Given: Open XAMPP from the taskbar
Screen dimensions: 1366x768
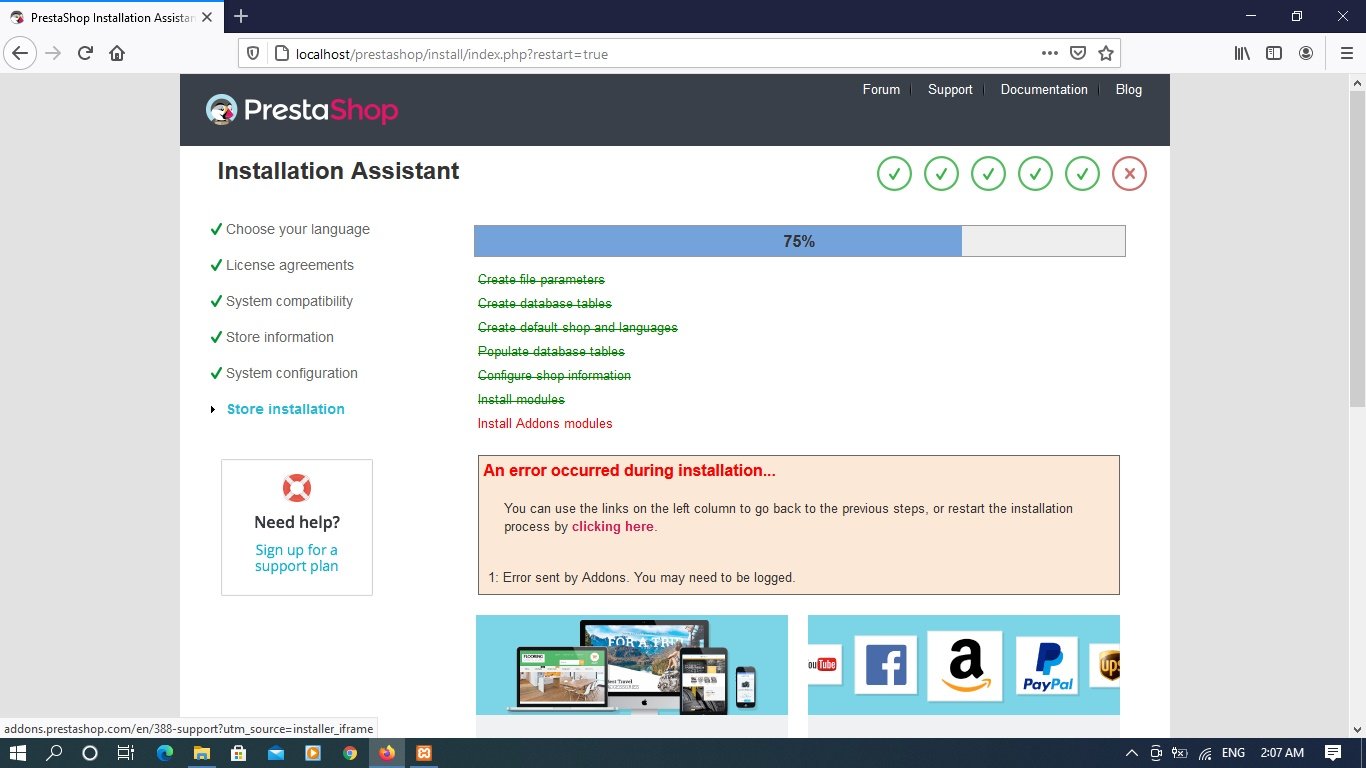Looking at the screenshot, I should pos(424,753).
